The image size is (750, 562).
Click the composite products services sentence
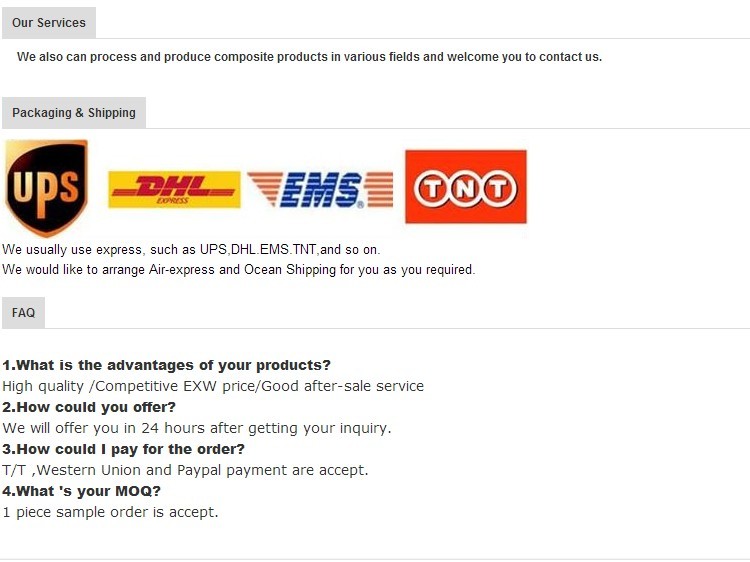tap(309, 57)
